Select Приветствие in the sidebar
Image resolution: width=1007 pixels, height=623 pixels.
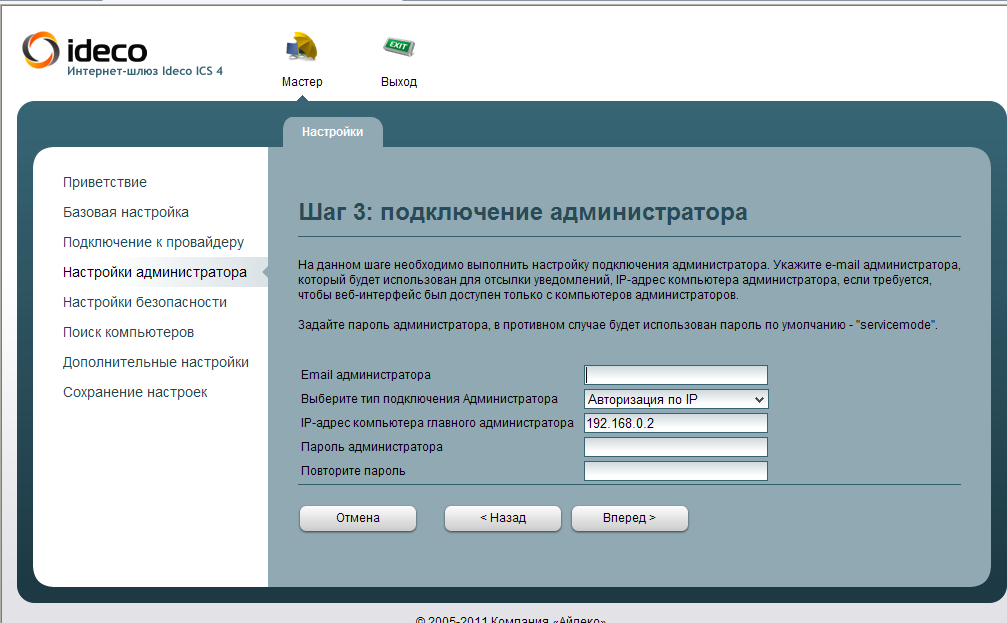click(105, 182)
